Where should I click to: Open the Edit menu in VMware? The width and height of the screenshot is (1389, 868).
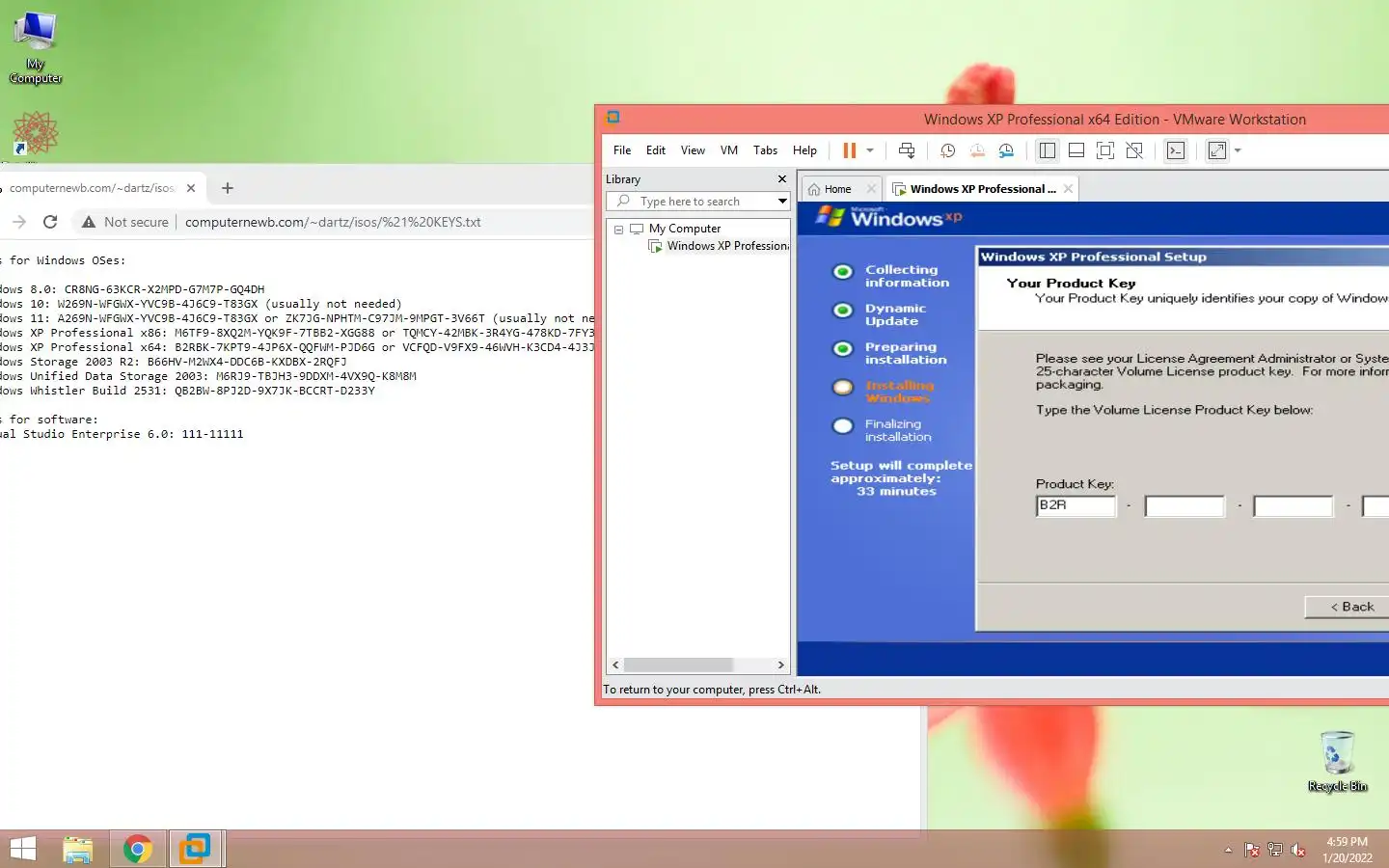click(656, 150)
